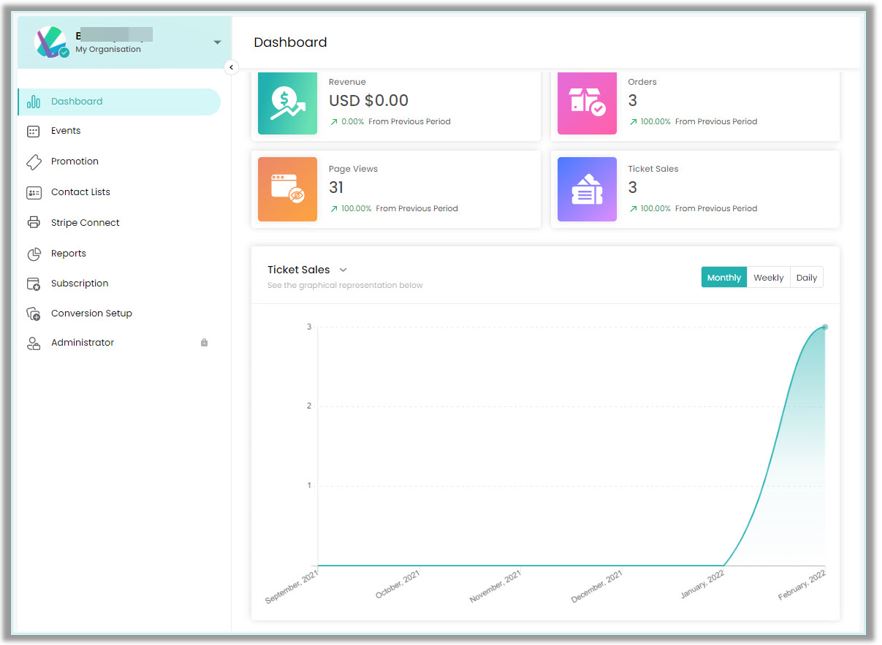Enable the Monthly chart view
Image resolution: width=882 pixels, height=645 pixels.
723,277
